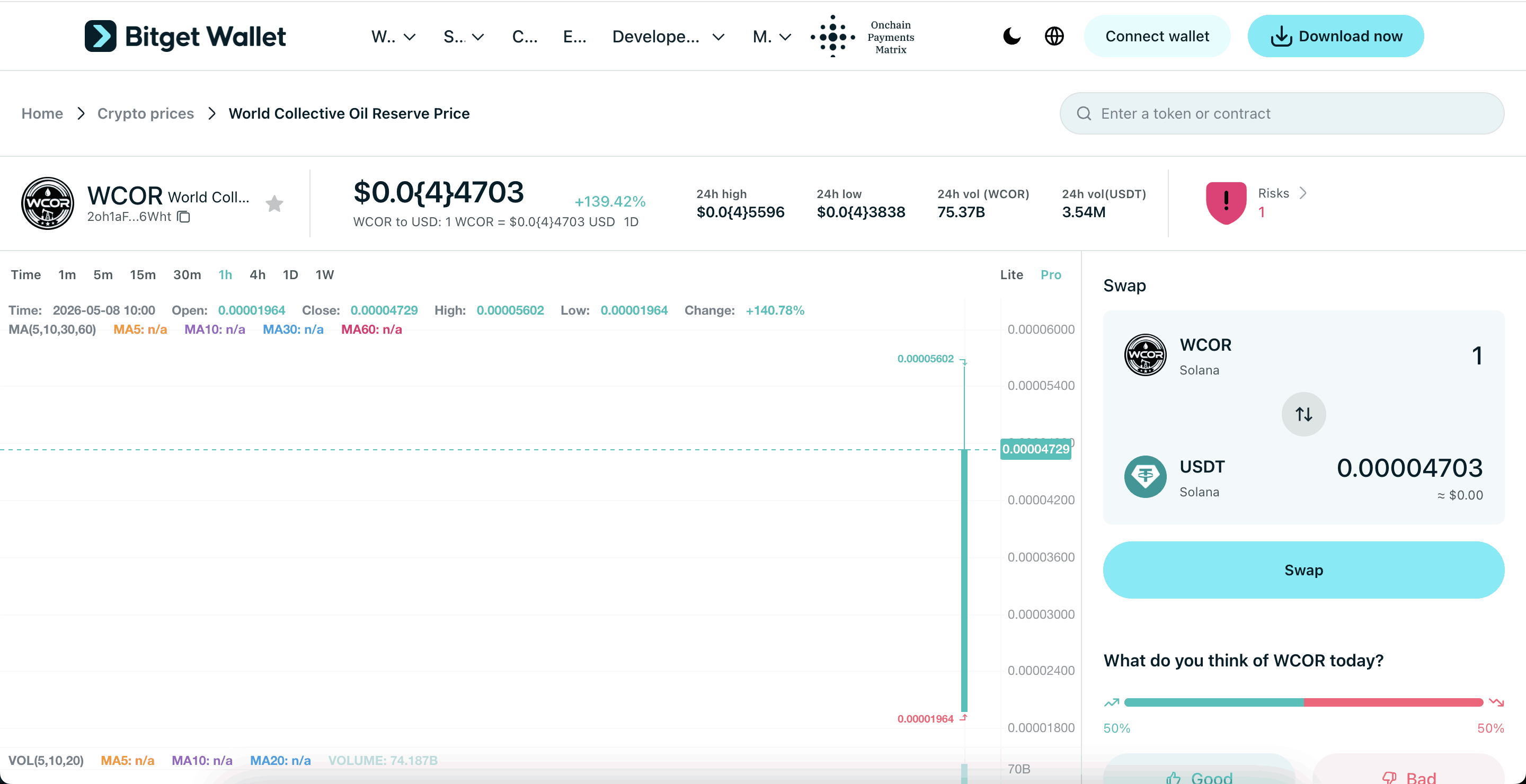Swap token direction arrows button
This screenshot has width=1526, height=784.
(x=1303, y=414)
